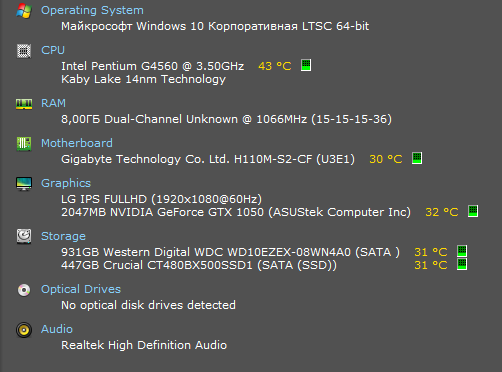Click the green indicator beside 30 °C
This screenshot has width=502, height=372.
coord(417,158)
